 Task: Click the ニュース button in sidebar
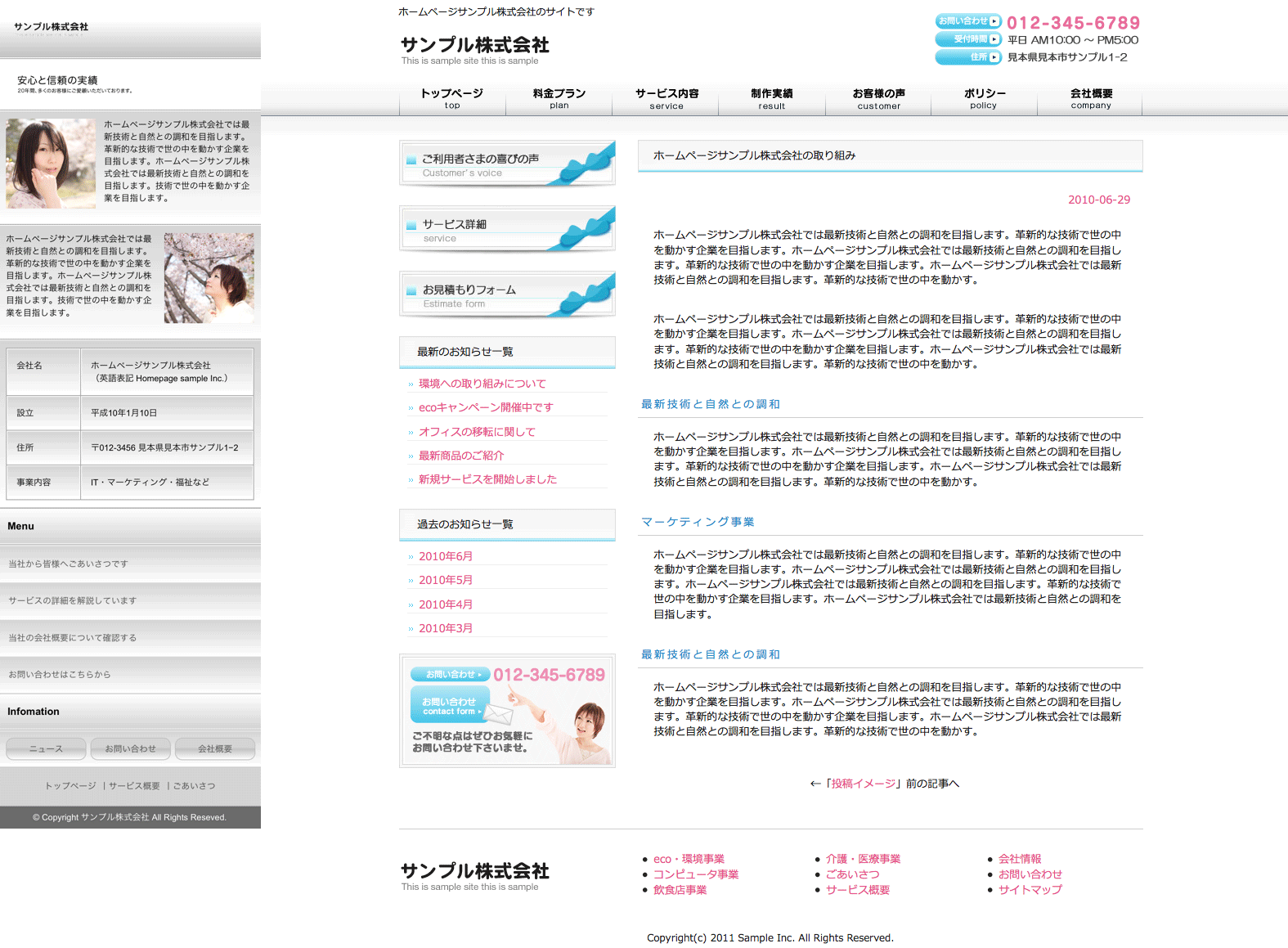[x=46, y=748]
